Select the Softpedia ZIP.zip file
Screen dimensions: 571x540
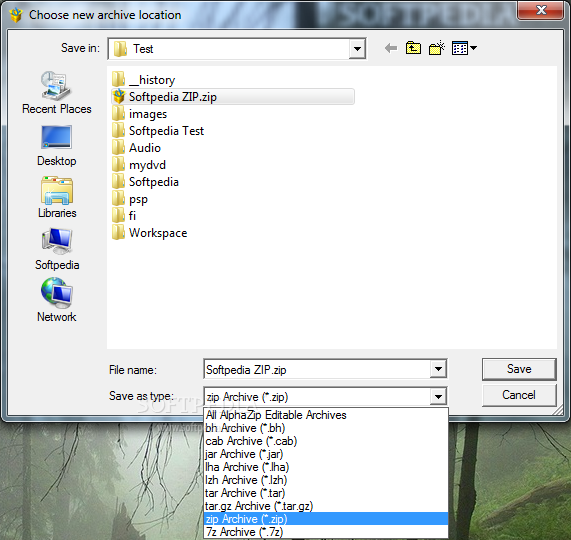233,97
